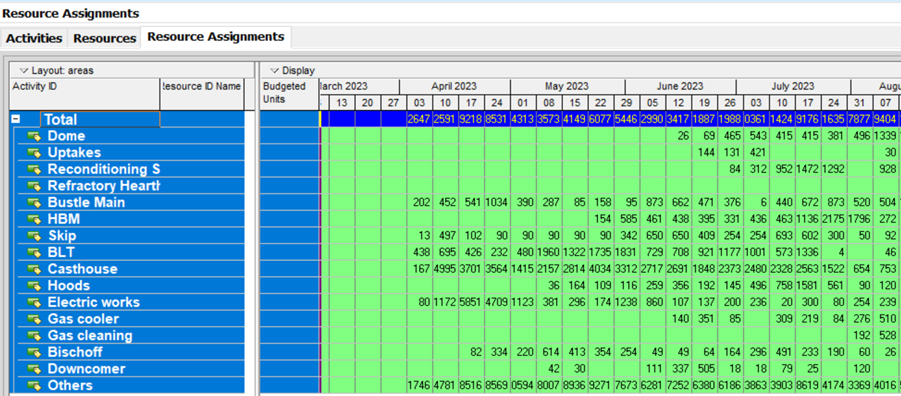Click the Gas cooler row icon
Viewport: 901px width, 396px height.
(35, 319)
